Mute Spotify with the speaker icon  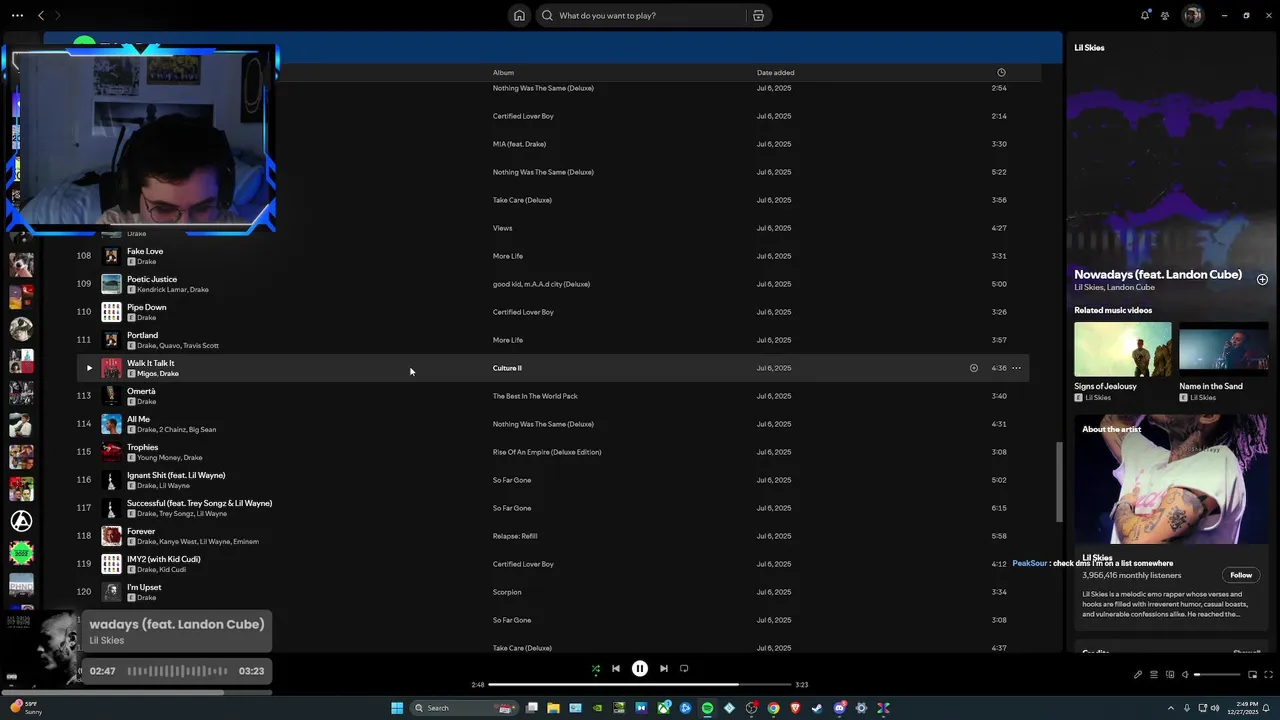coord(1186,675)
